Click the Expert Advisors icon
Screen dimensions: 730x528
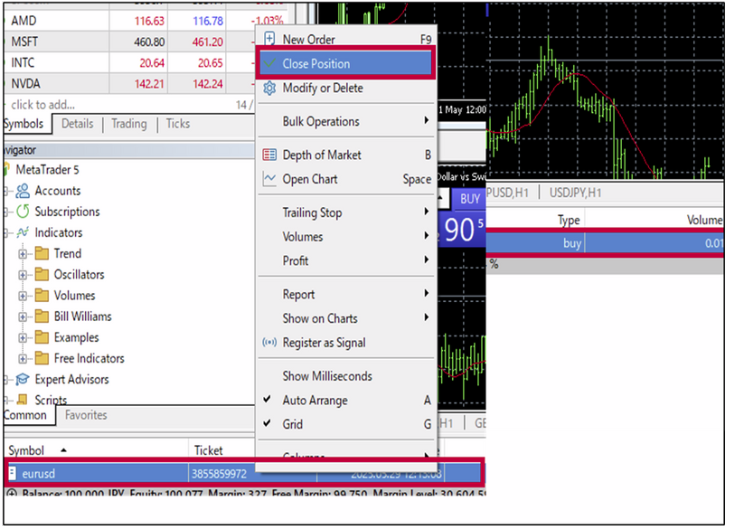point(23,380)
